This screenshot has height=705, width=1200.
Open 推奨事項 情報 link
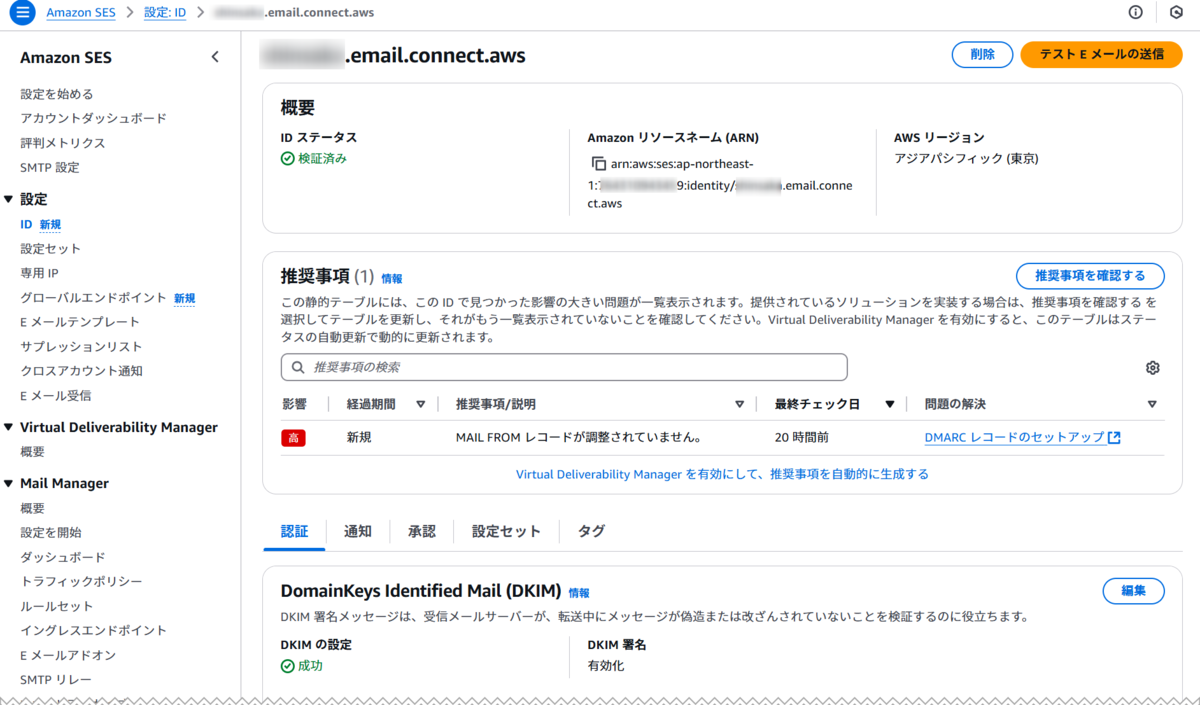[x=391, y=279]
